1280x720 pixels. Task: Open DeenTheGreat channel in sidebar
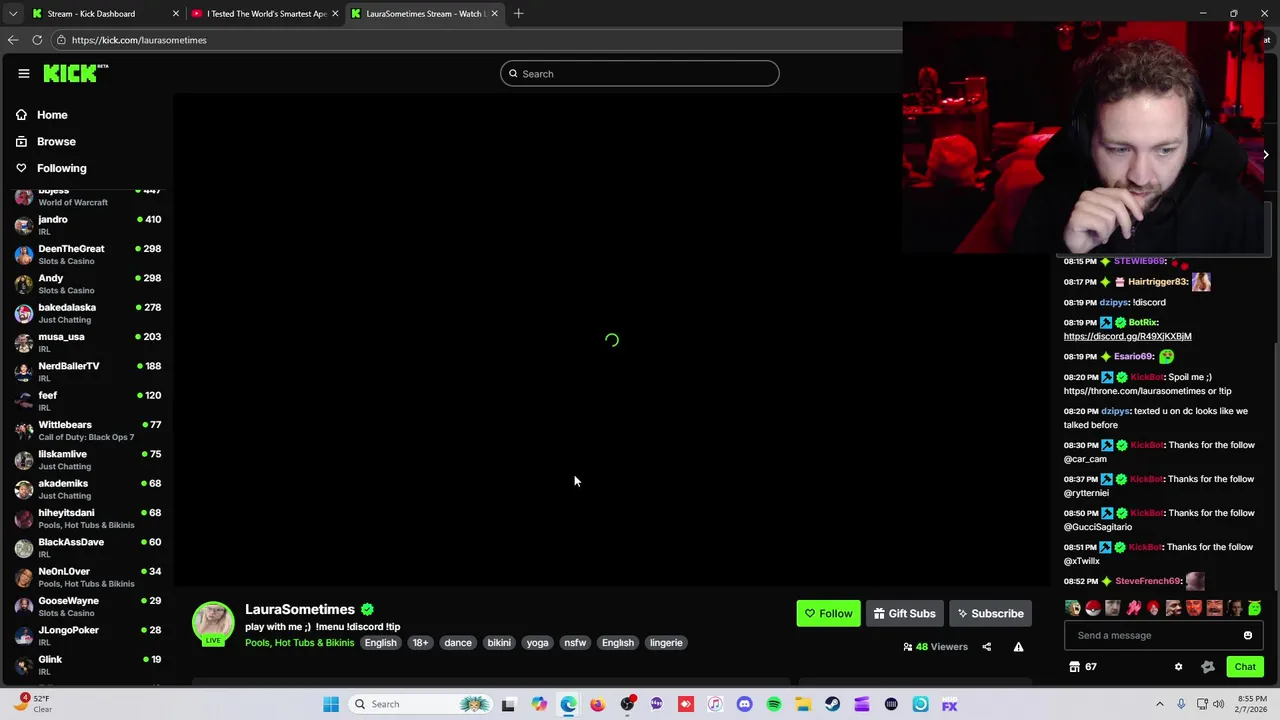(x=88, y=254)
